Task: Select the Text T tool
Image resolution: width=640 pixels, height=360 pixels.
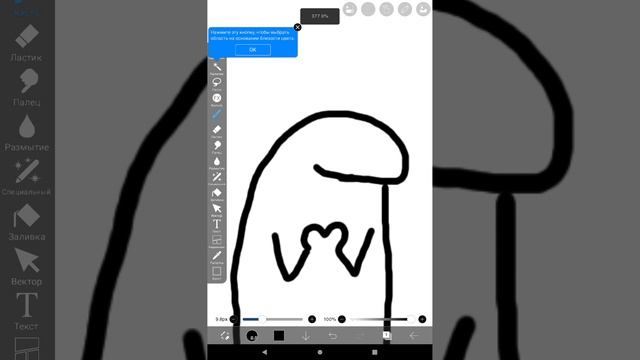Action: pos(217,225)
